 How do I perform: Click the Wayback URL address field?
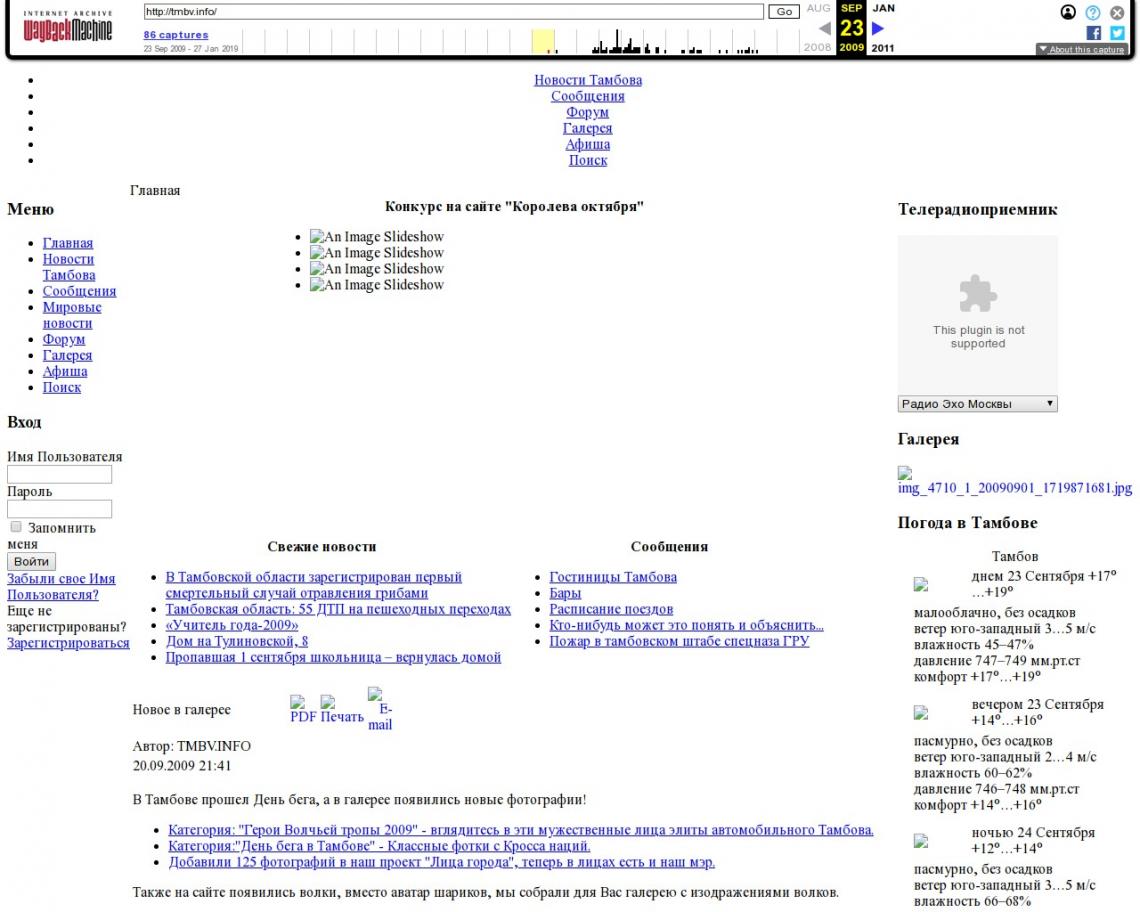pyautogui.click(x=454, y=12)
